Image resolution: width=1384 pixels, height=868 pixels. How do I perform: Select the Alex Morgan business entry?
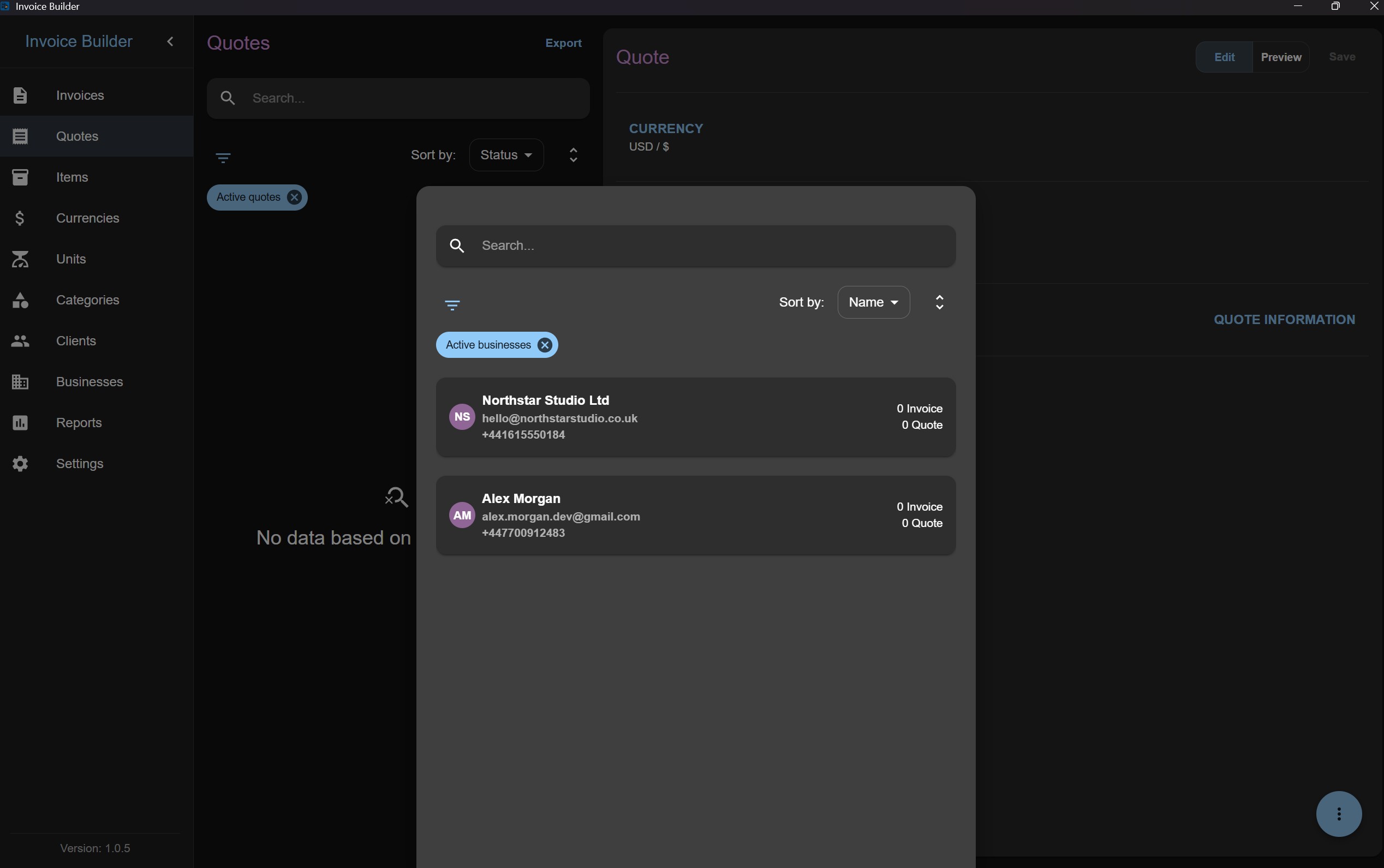tap(695, 516)
